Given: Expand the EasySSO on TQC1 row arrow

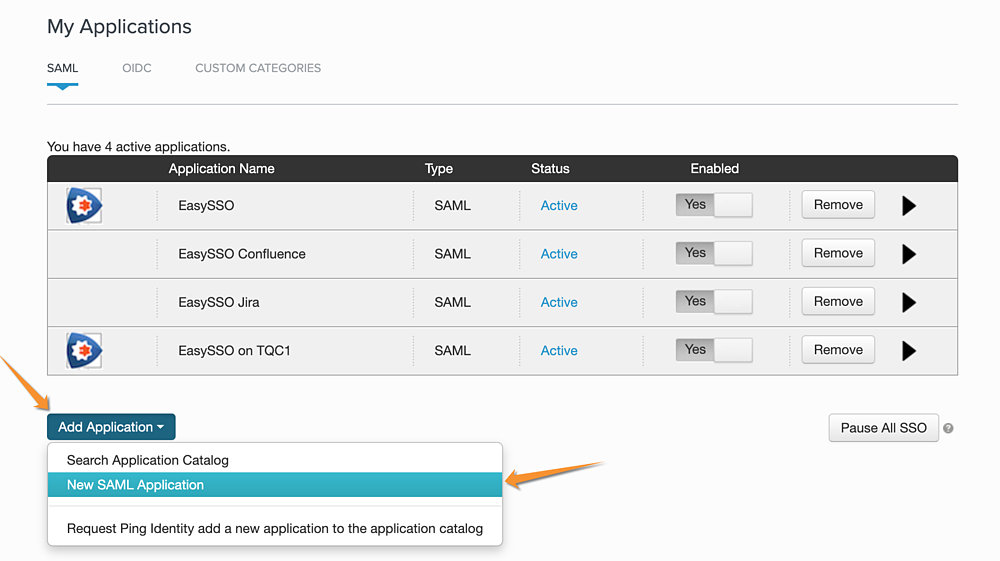Looking at the screenshot, I should [x=909, y=351].
